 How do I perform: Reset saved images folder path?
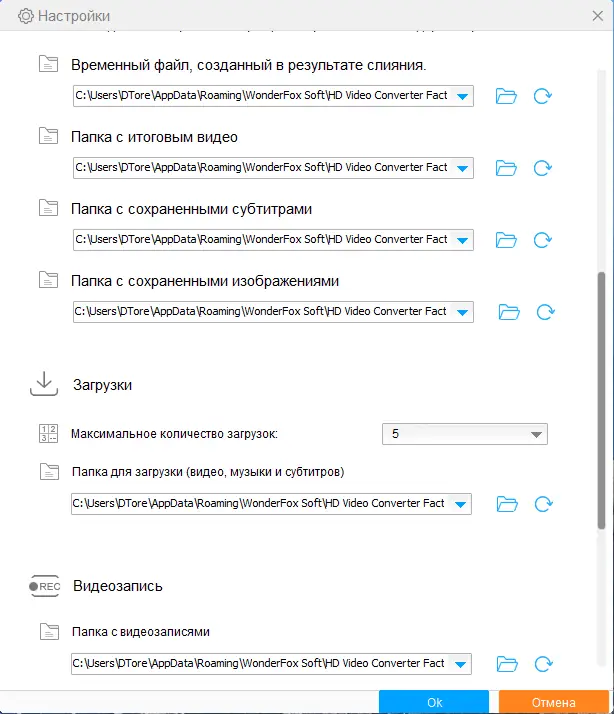pyautogui.click(x=546, y=312)
